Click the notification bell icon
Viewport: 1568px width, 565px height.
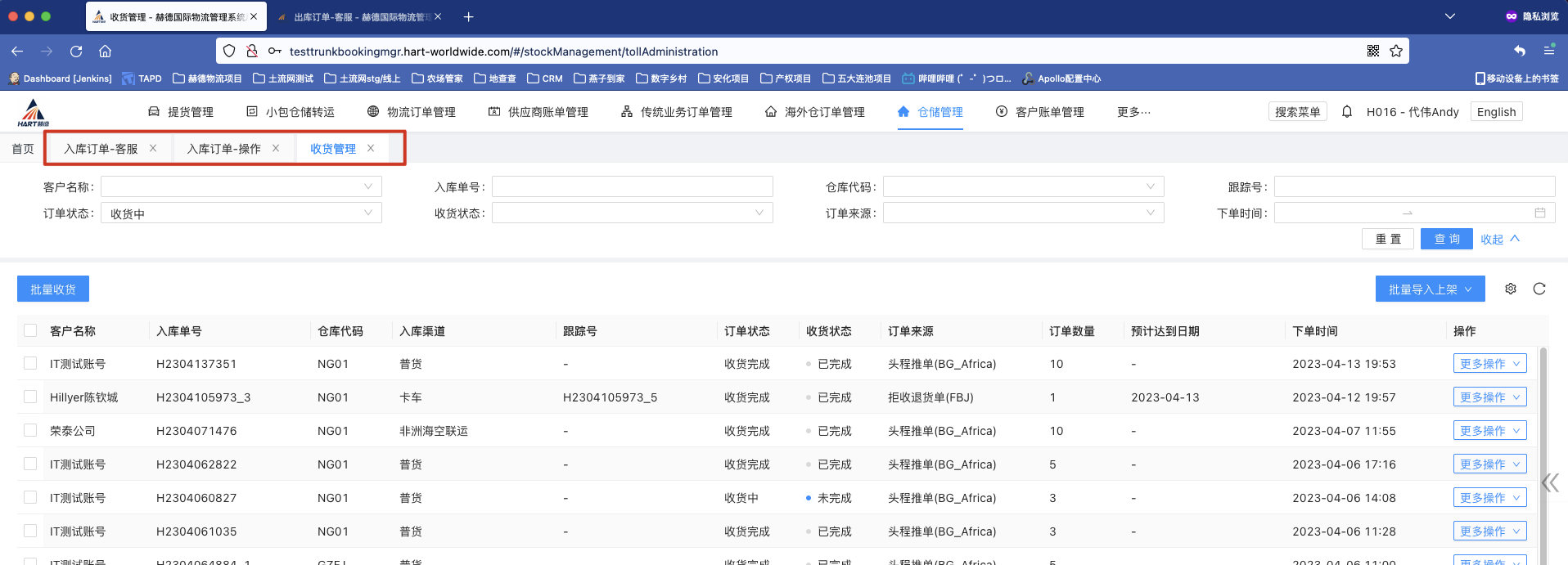pyautogui.click(x=1347, y=112)
